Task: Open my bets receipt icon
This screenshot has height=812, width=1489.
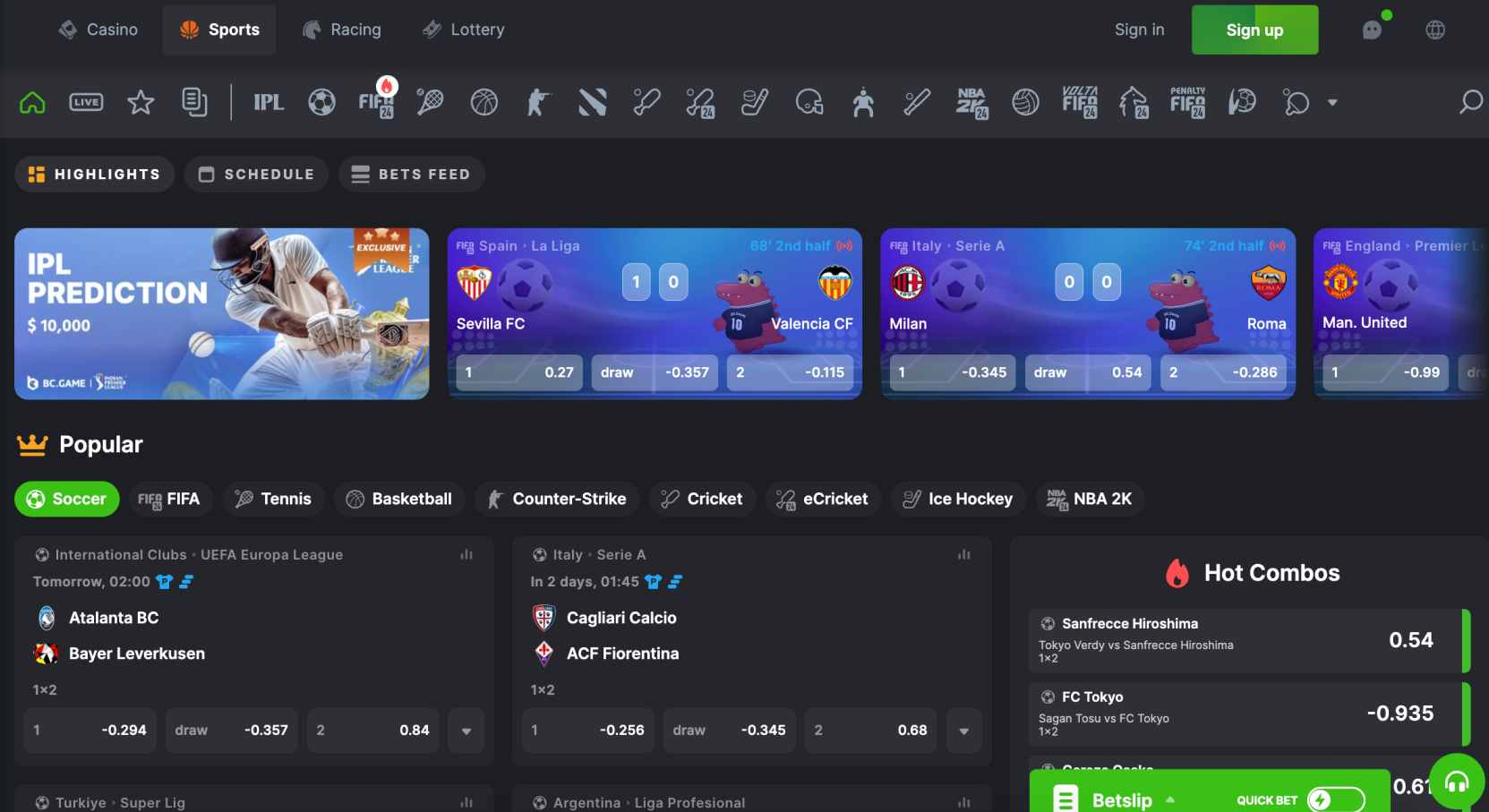Action: pos(194,102)
